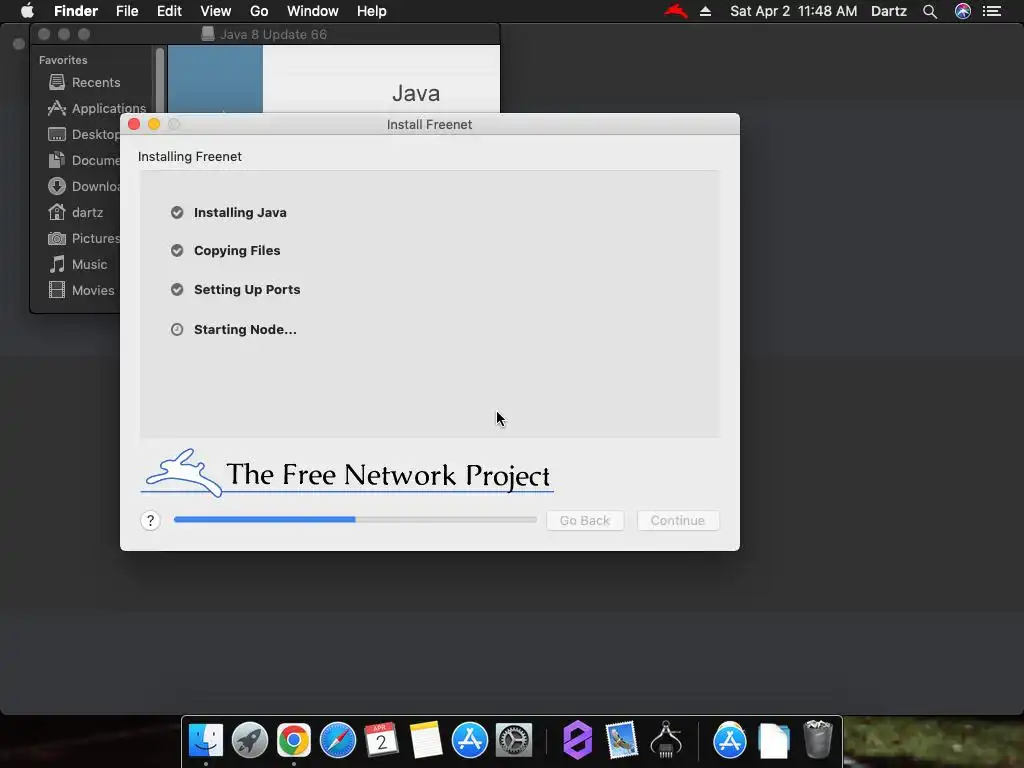Click the Installing Java step checkmark

click(x=177, y=212)
